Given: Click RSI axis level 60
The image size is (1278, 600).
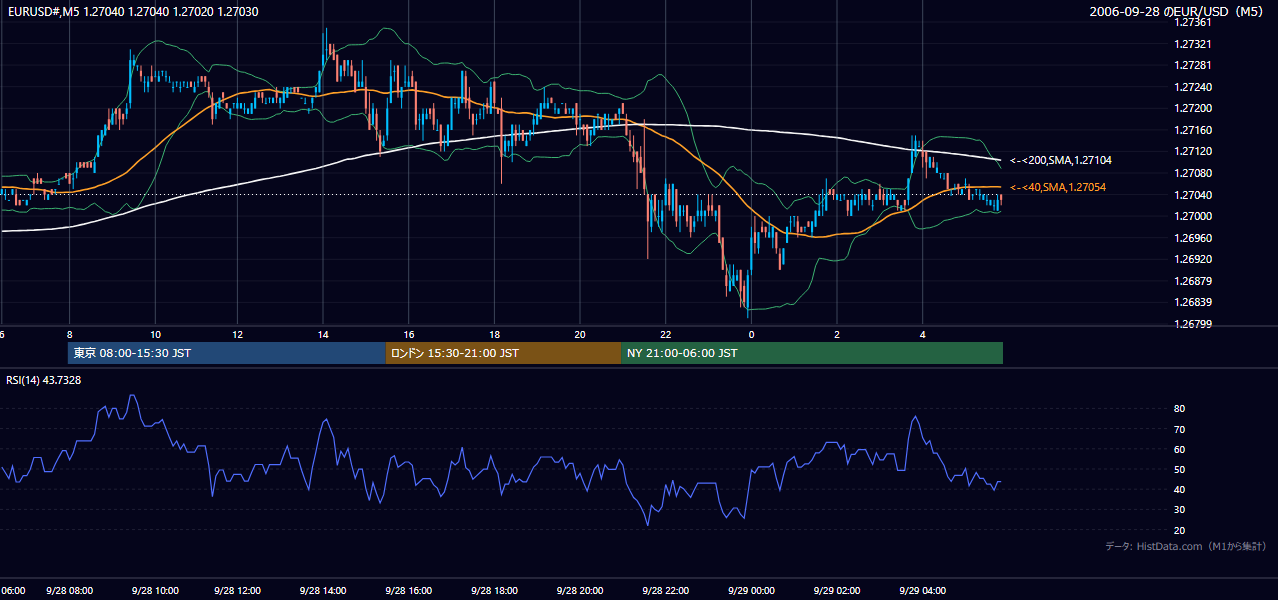Looking at the screenshot, I should (x=1180, y=449).
